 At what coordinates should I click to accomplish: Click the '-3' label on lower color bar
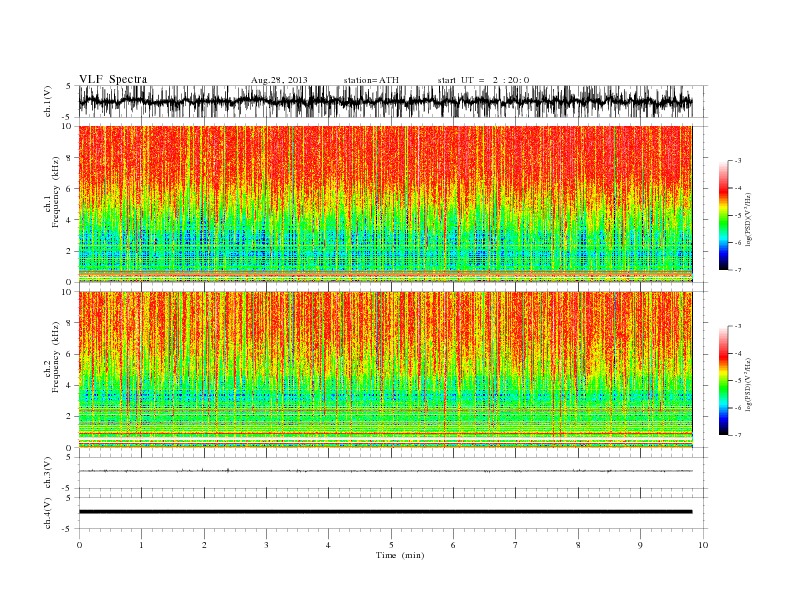738,326
